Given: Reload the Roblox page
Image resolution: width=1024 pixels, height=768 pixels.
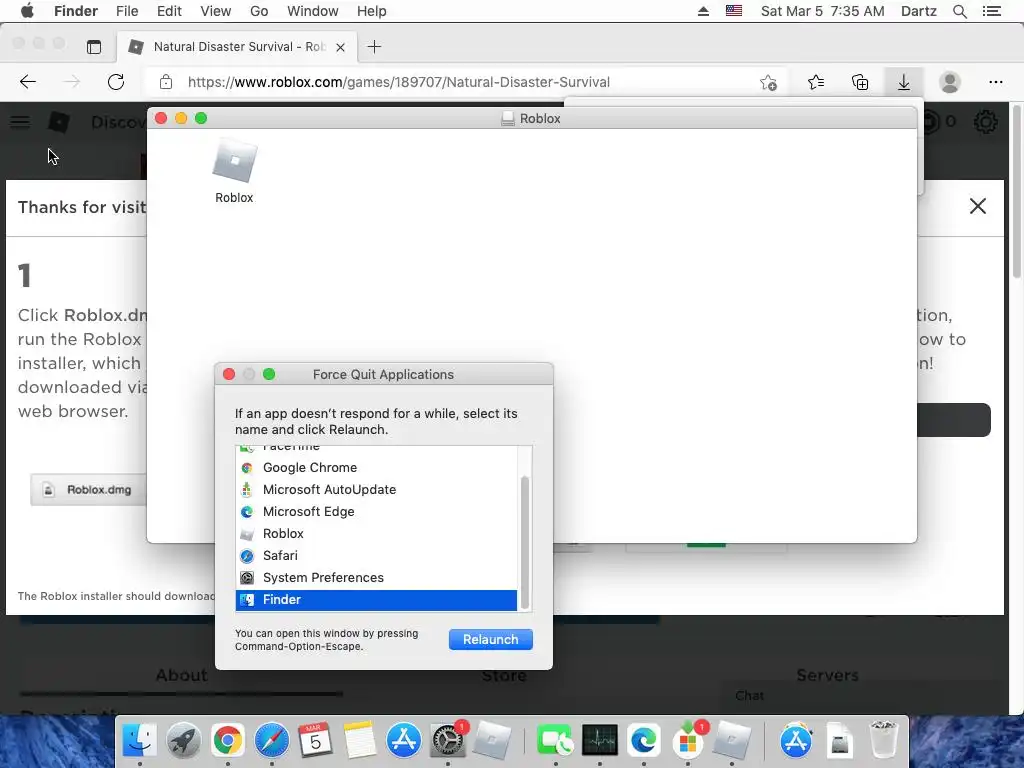Looking at the screenshot, I should click(116, 82).
